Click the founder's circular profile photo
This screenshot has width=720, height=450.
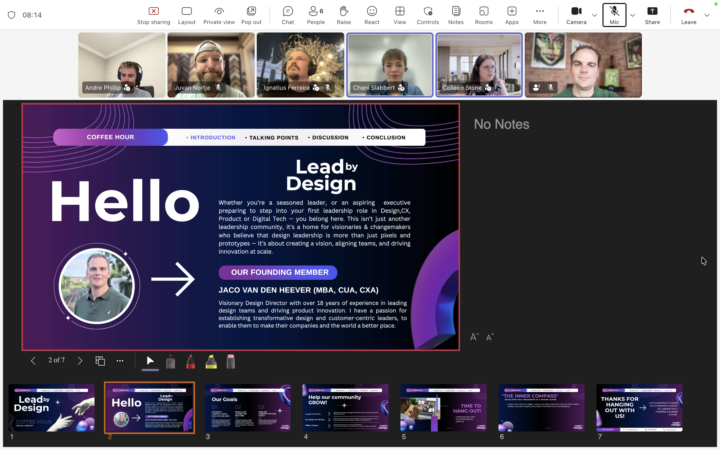[x=97, y=286]
